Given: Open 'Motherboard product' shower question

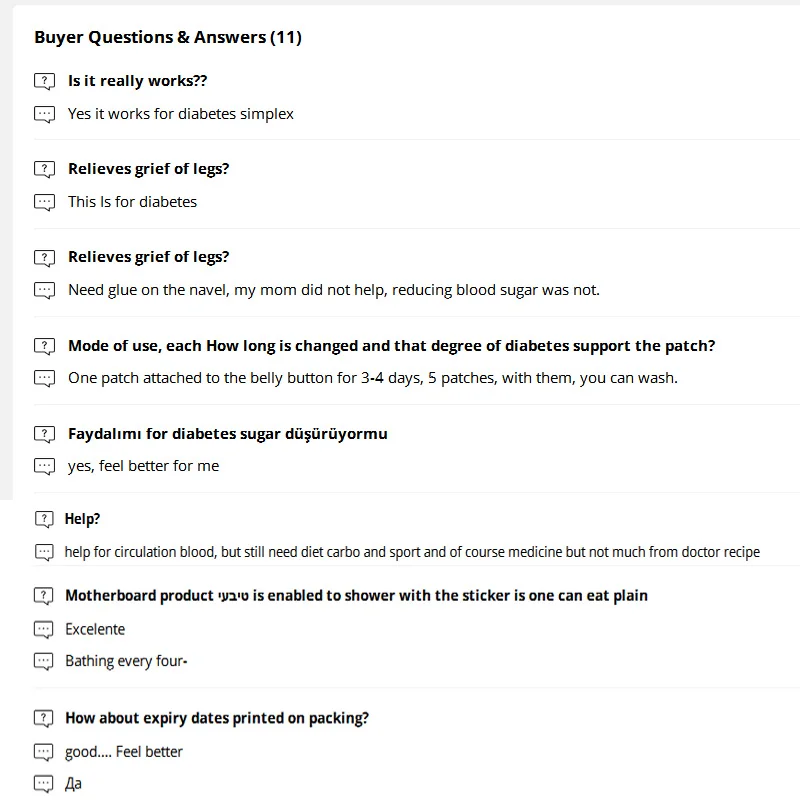Looking at the screenshot, I should (356, 596).
